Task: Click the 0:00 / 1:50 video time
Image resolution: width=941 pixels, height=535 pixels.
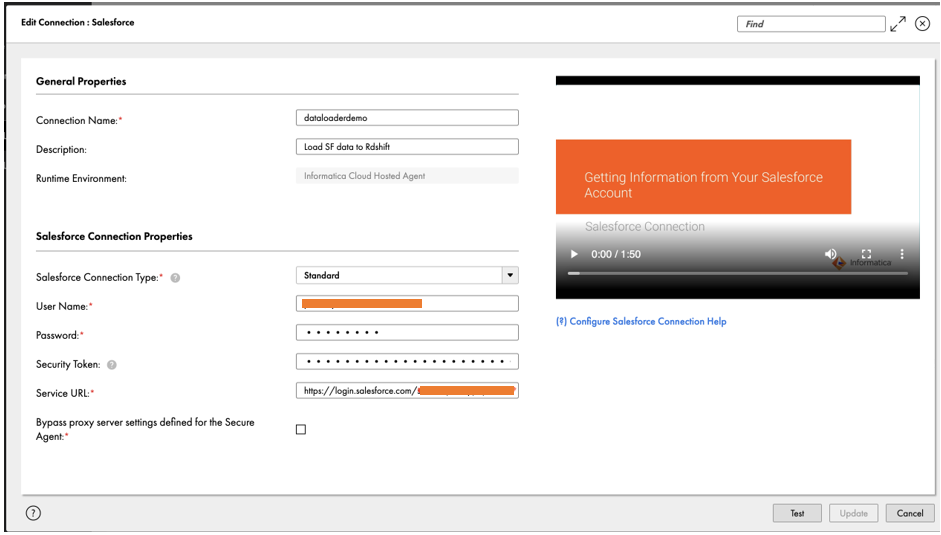Action: tap(616, 254)
